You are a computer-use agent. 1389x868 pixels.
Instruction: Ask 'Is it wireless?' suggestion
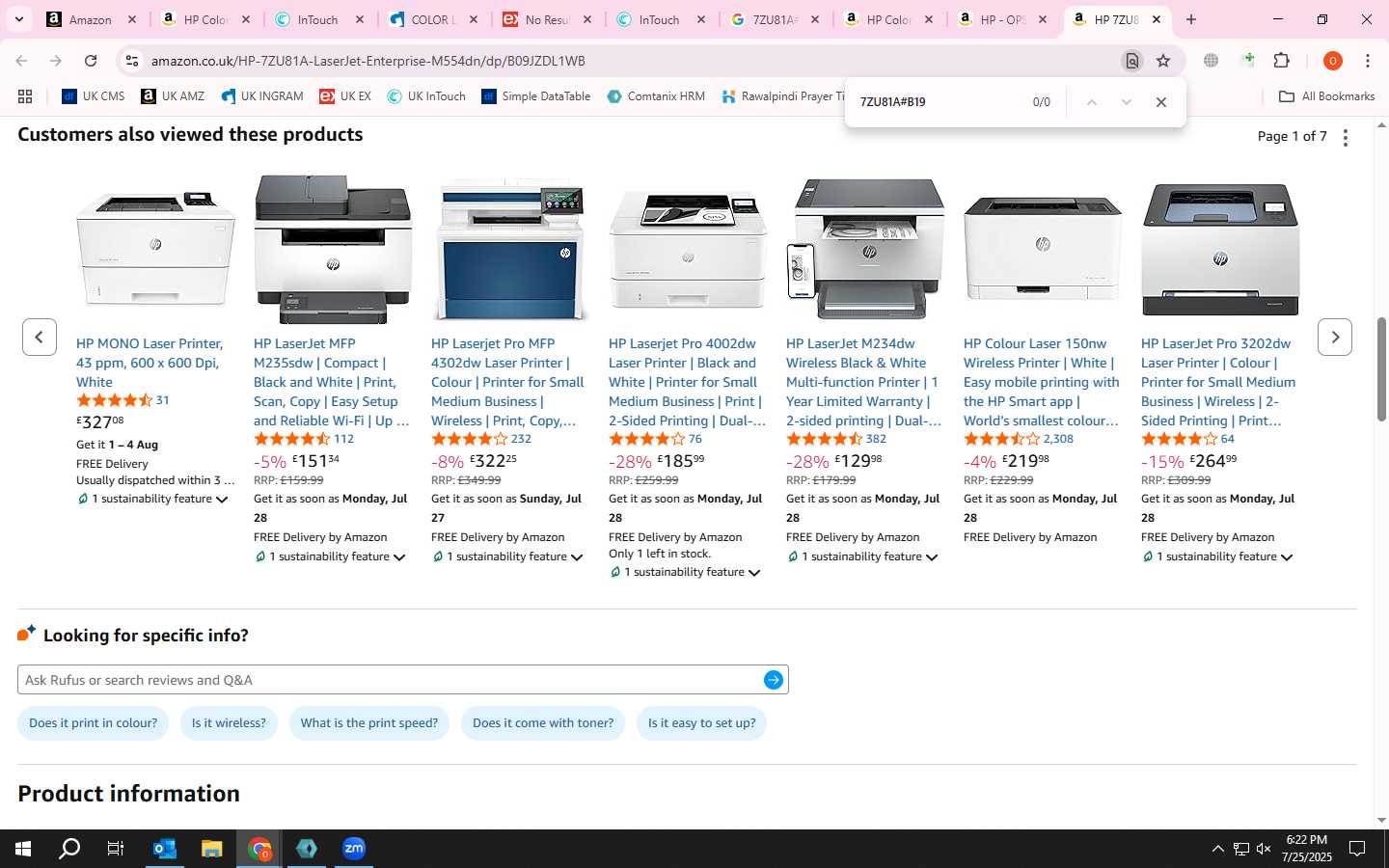pyautogui.click(x=229, y=722)
